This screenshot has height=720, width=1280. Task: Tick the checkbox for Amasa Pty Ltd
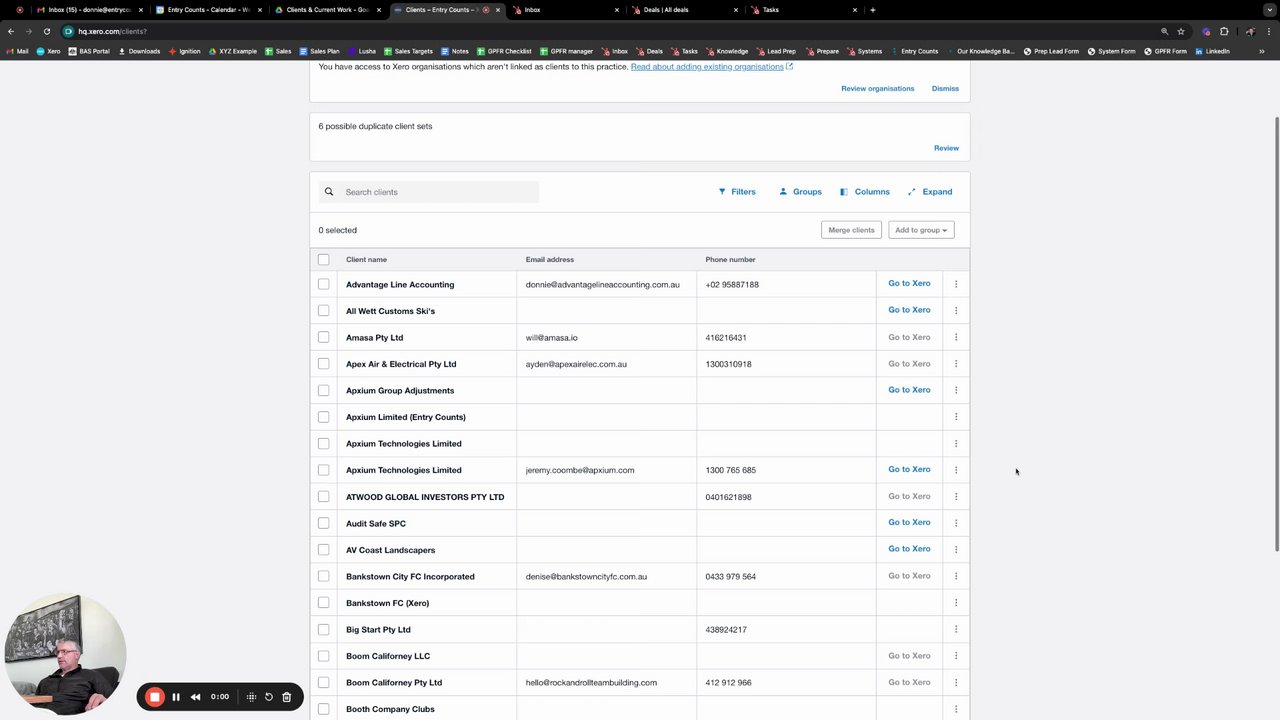(x=323, y=337)
